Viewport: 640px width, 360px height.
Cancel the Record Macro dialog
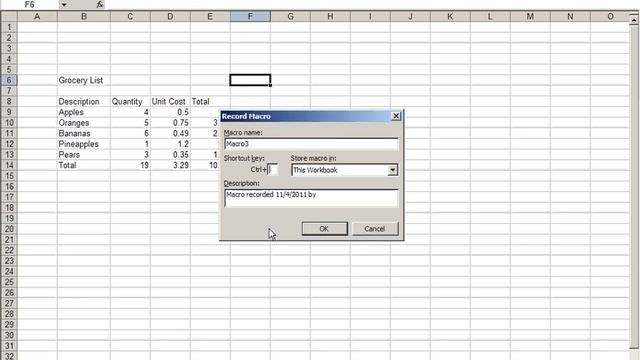375,229
